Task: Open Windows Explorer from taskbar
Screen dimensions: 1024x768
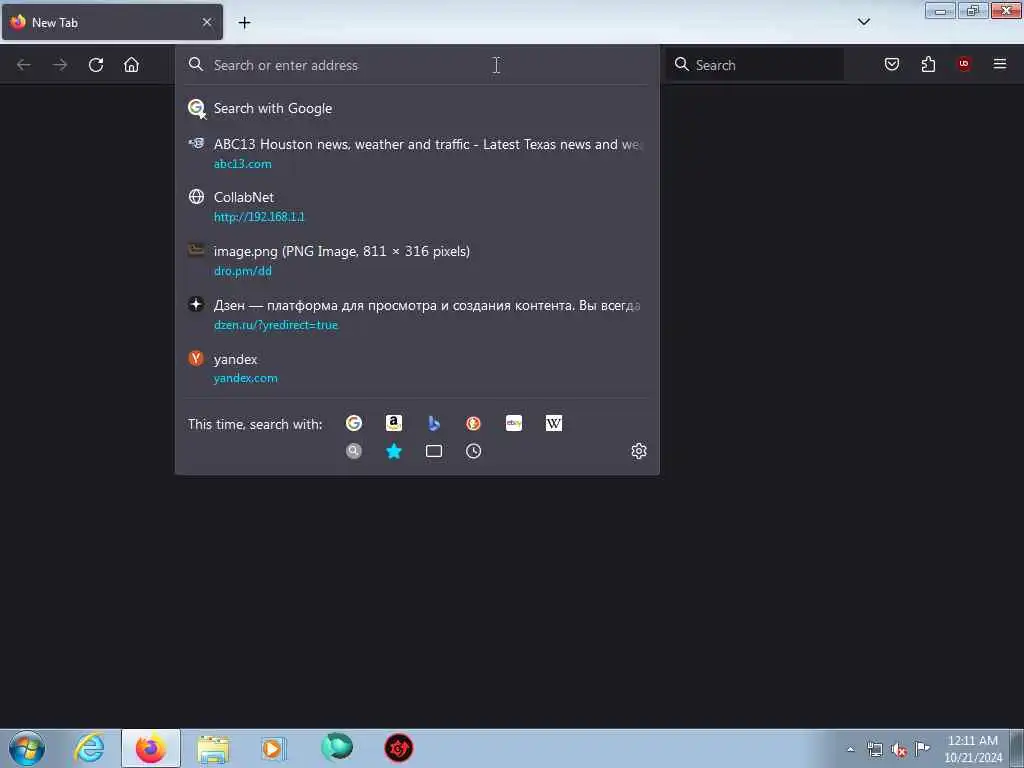Action: [x=213, y=748]
